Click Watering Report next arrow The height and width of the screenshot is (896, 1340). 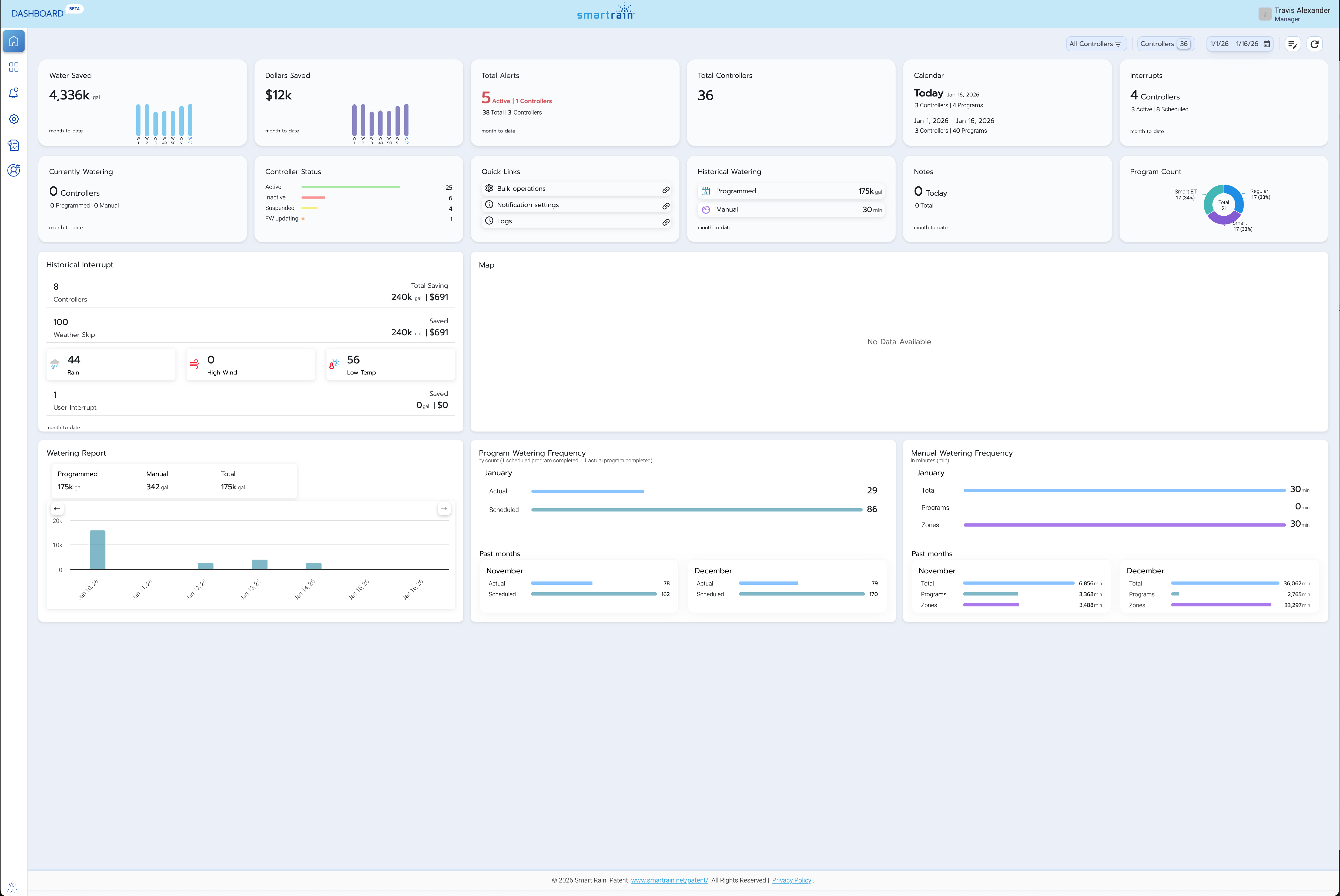[444, 509]
